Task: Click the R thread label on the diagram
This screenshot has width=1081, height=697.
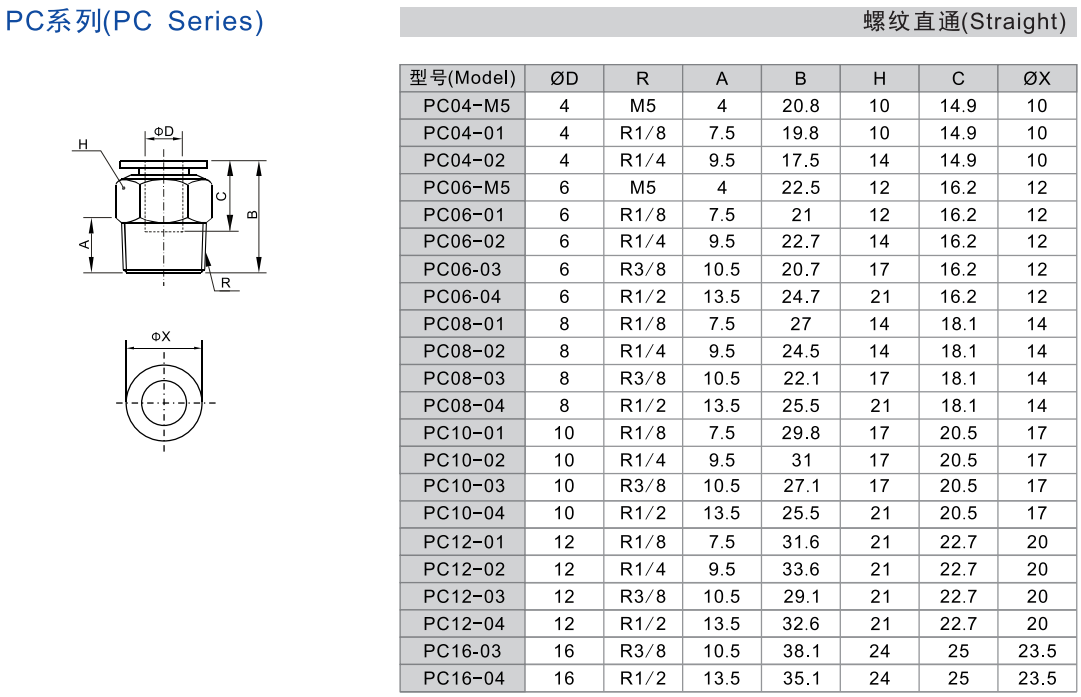Action: click(x=226, y=283)
